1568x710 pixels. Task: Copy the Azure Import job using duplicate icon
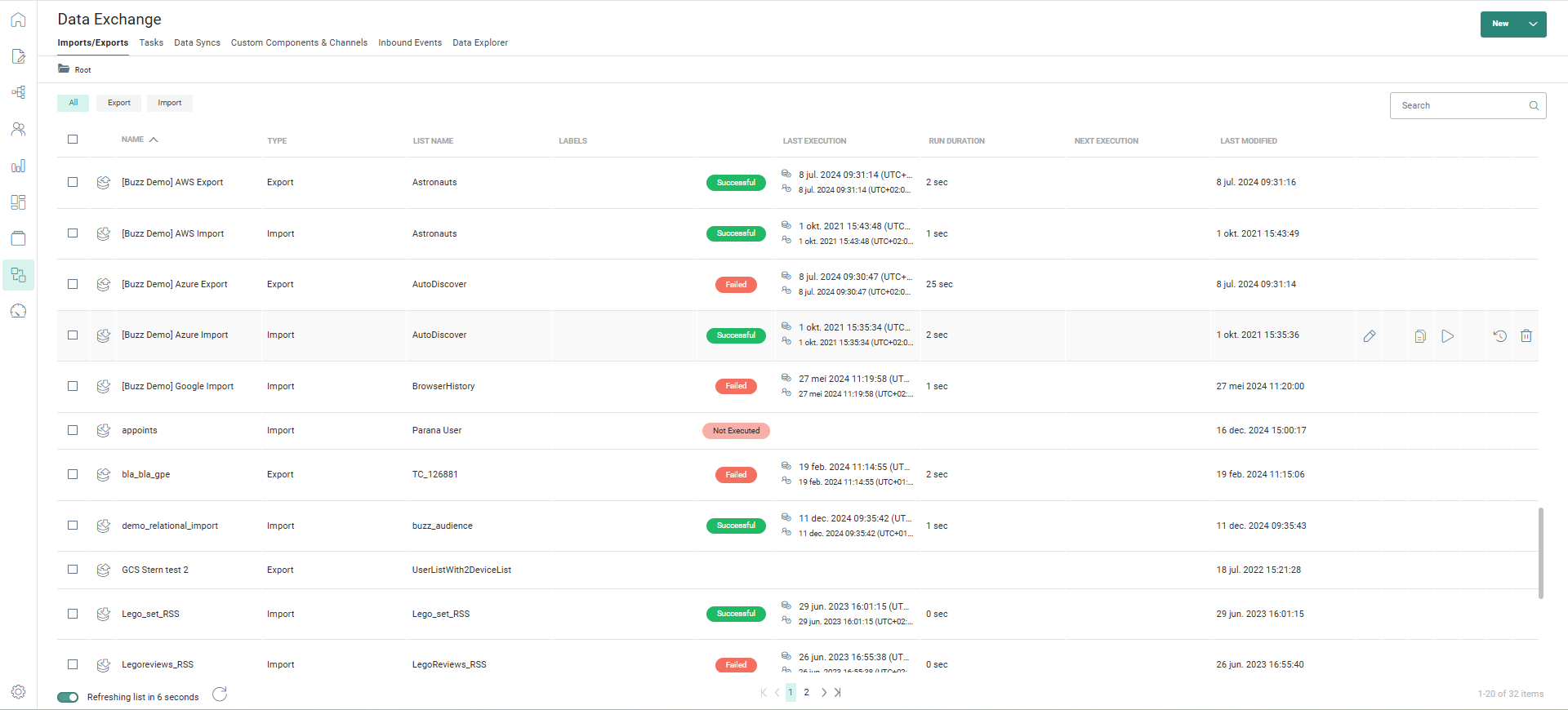click(x=1420, y=336)
